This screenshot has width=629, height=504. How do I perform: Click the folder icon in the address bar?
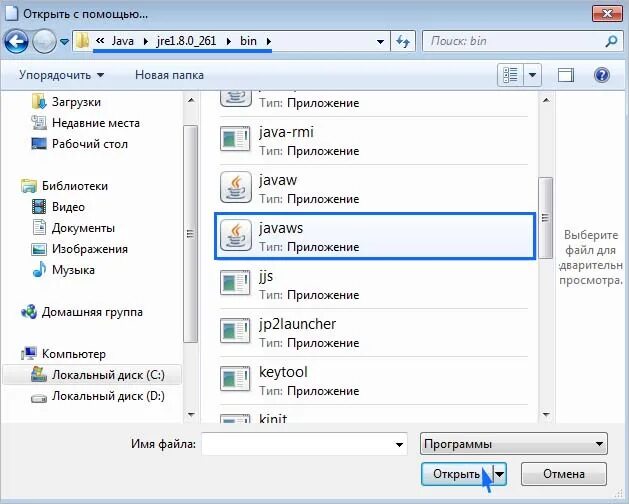pyautogui.click(x=82, y=41)
